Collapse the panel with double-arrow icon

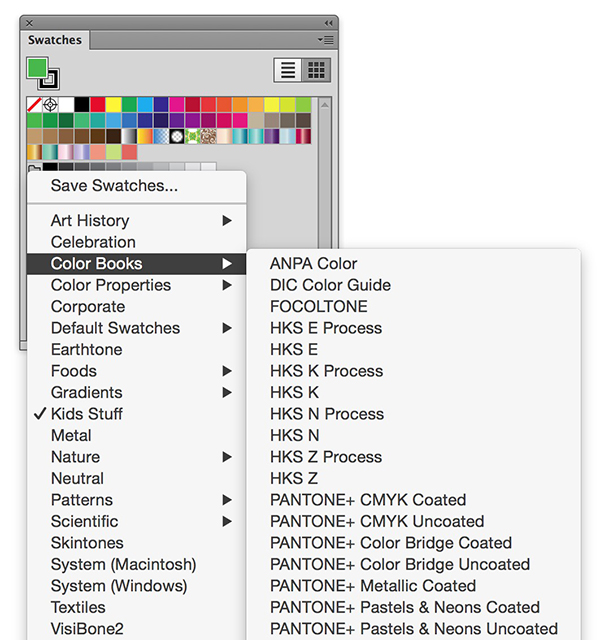[329, 23]
